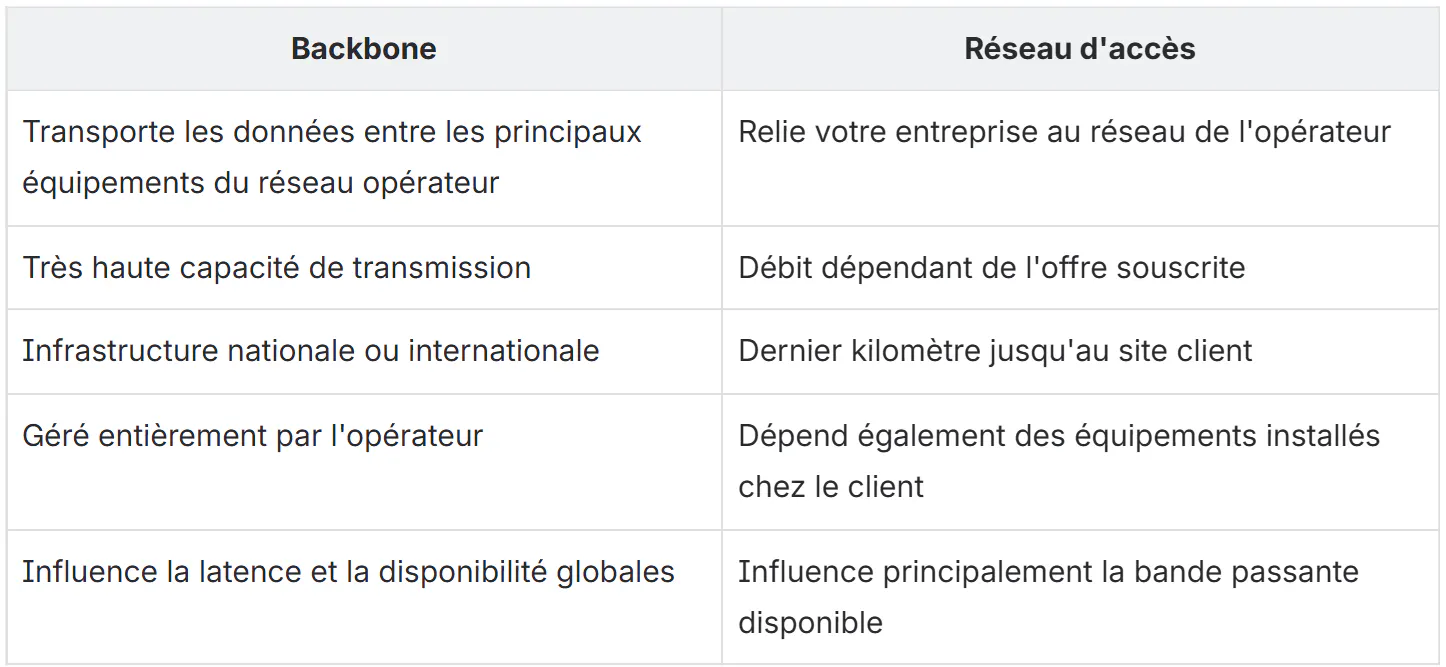Click the Très haute capacité de transmission cell

tap(364, 268)
